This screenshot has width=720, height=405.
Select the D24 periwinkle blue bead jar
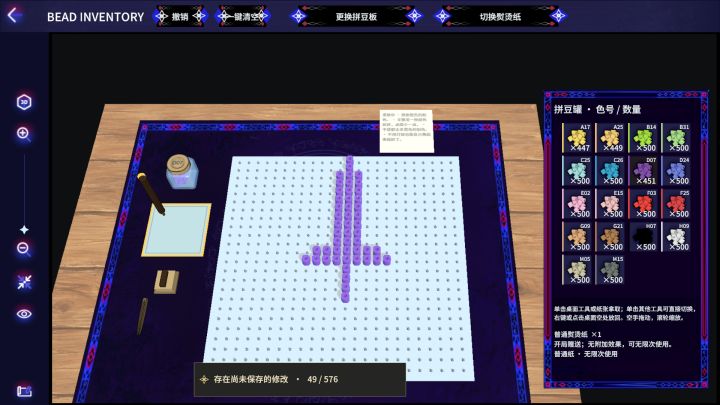[676, 171]
